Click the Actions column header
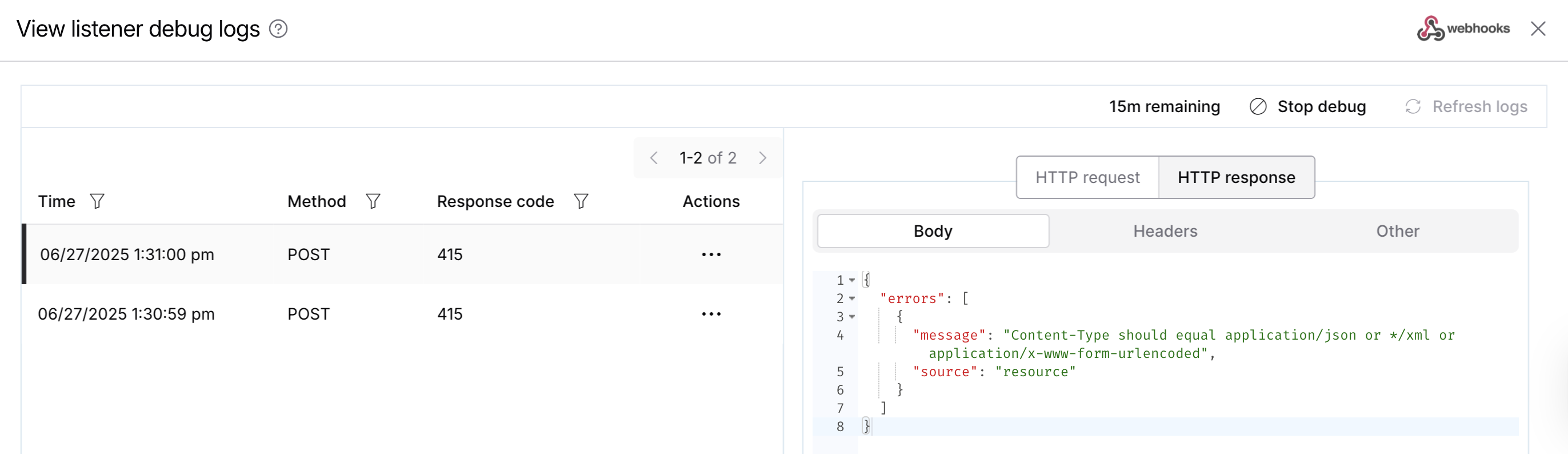The width and height of the screenshot is (1568, 454). click(x=711, y=202)
